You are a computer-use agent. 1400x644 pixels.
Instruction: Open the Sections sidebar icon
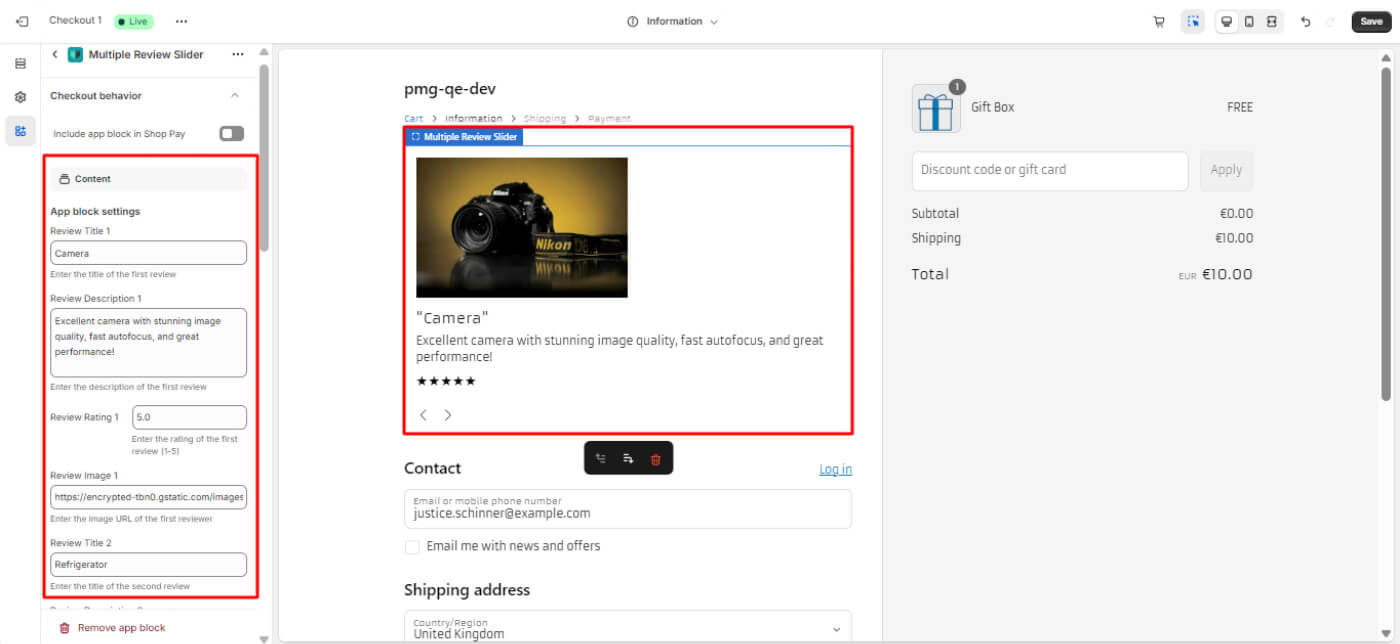(x=20, y=64)
